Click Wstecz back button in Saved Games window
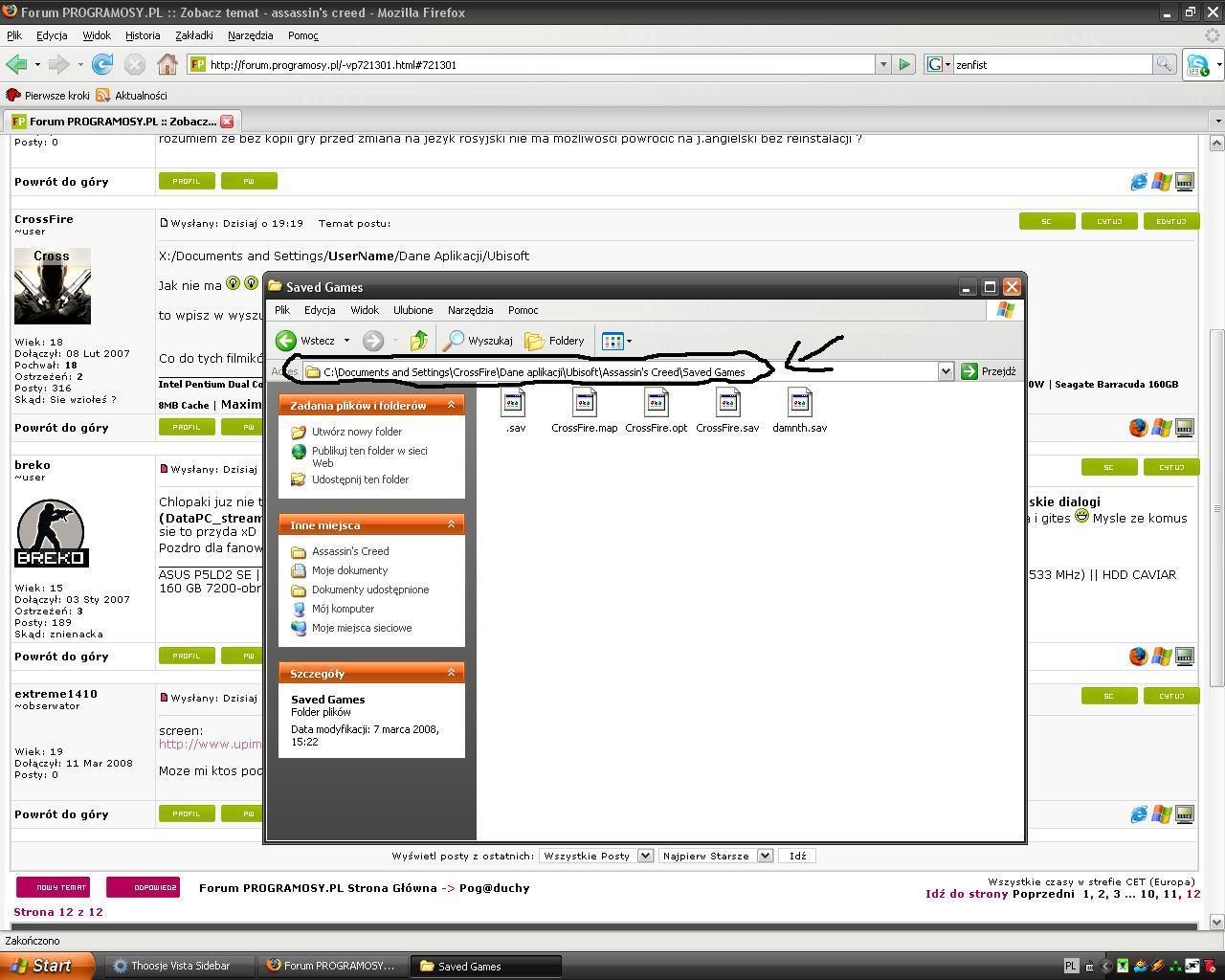Image resolution: width=1225 pixels, height=980 pixels. (306, 341)
